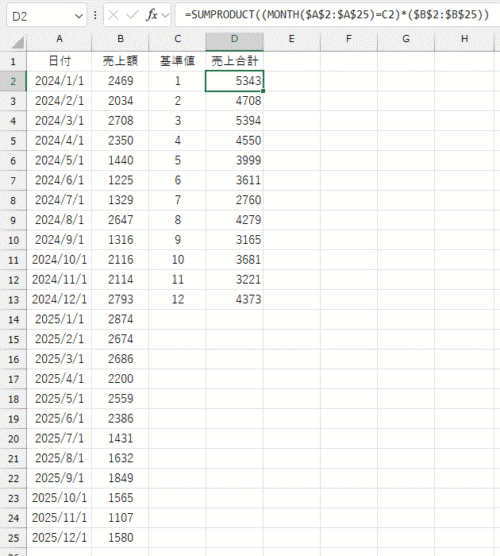Select sales cell with value 2647
This screenshot has width=500, height=556.
[121, 220]
